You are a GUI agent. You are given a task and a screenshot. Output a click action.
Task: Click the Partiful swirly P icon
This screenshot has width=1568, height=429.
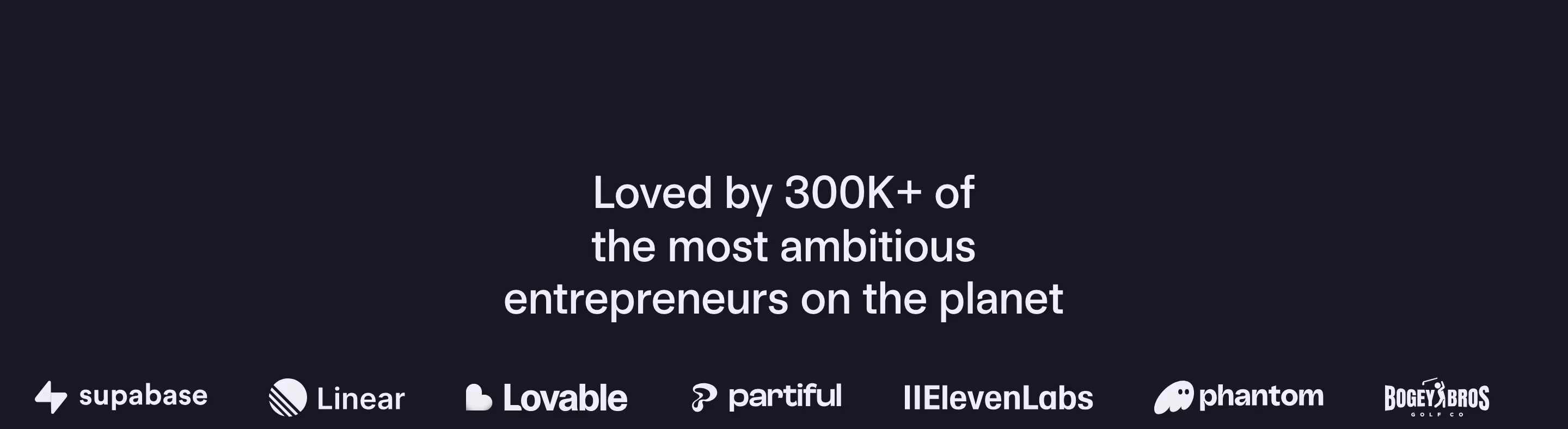coord(705,398)
